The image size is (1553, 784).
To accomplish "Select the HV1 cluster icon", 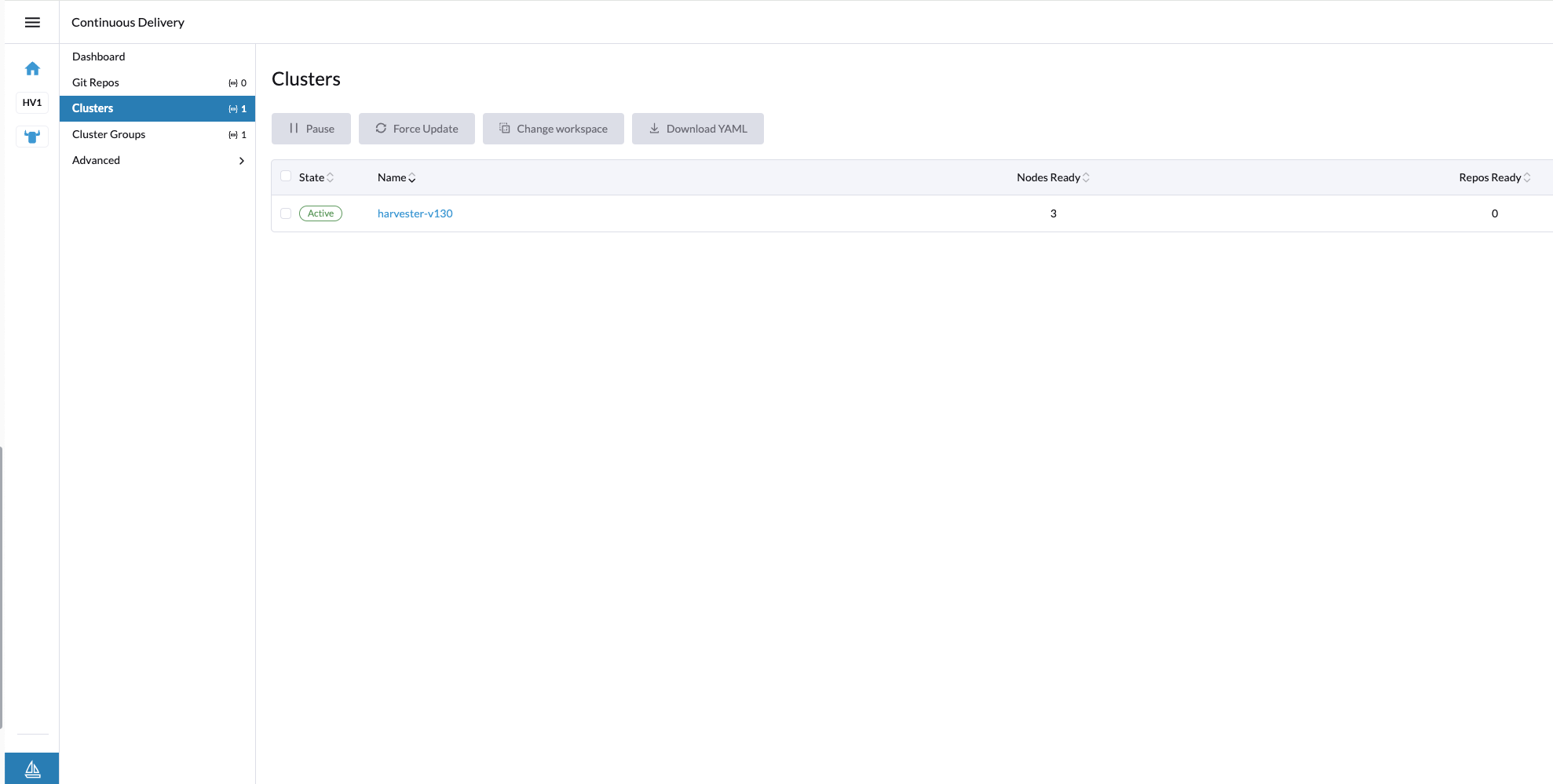I will pyautogui.click(x=31, y=102).
